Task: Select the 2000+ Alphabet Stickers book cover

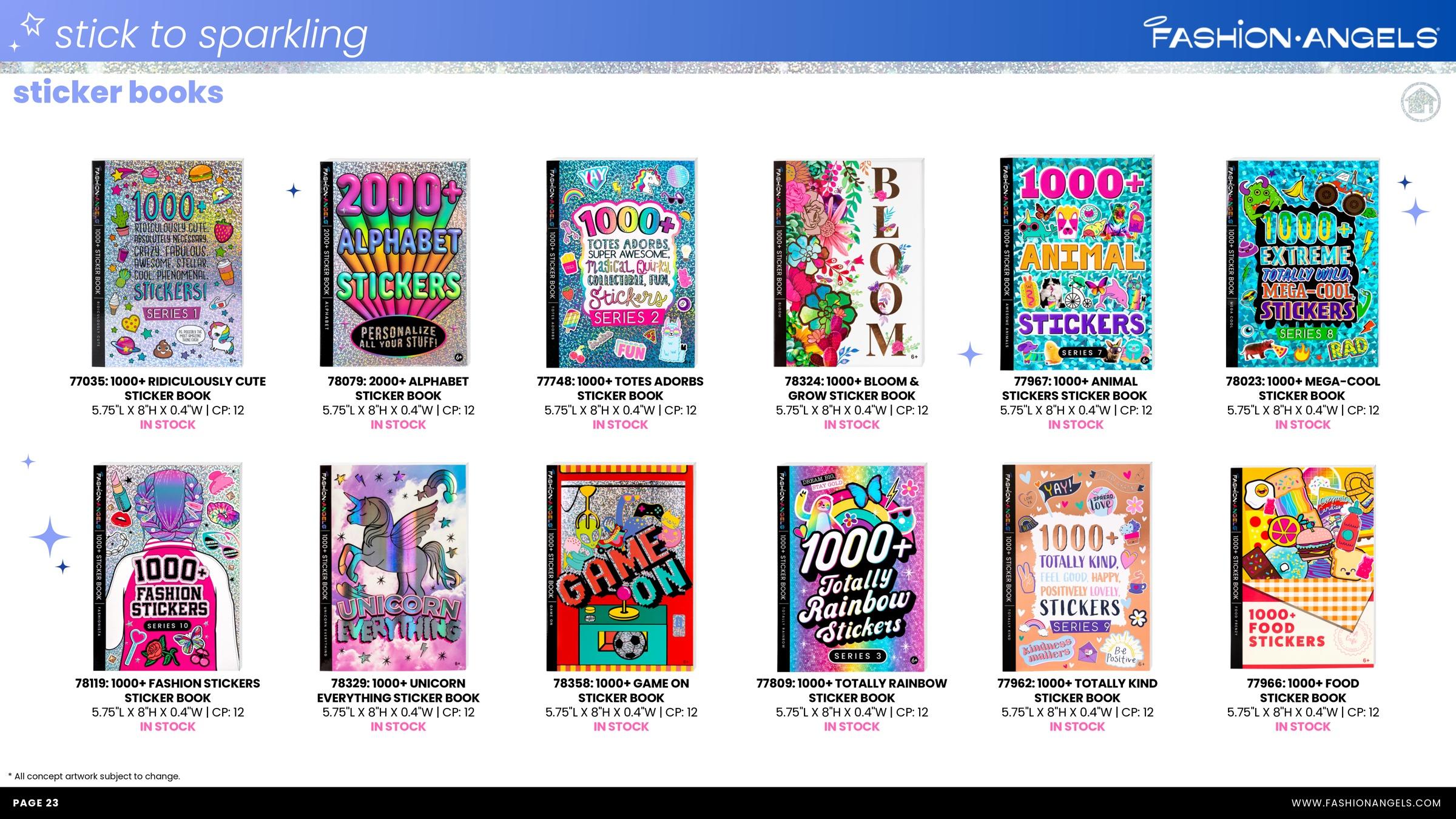Action: [x=395, y=263]
